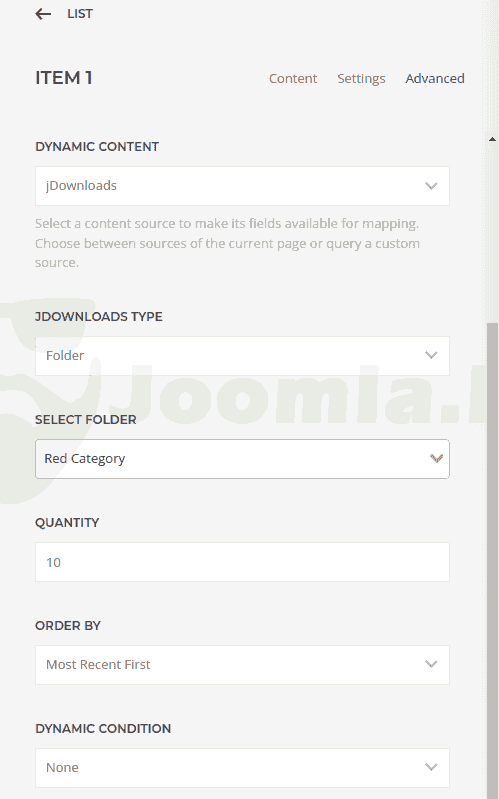This screenshot has height=799, width=499.
Task: Click the arrow icon in Red Category select
Action: point(436,458)
